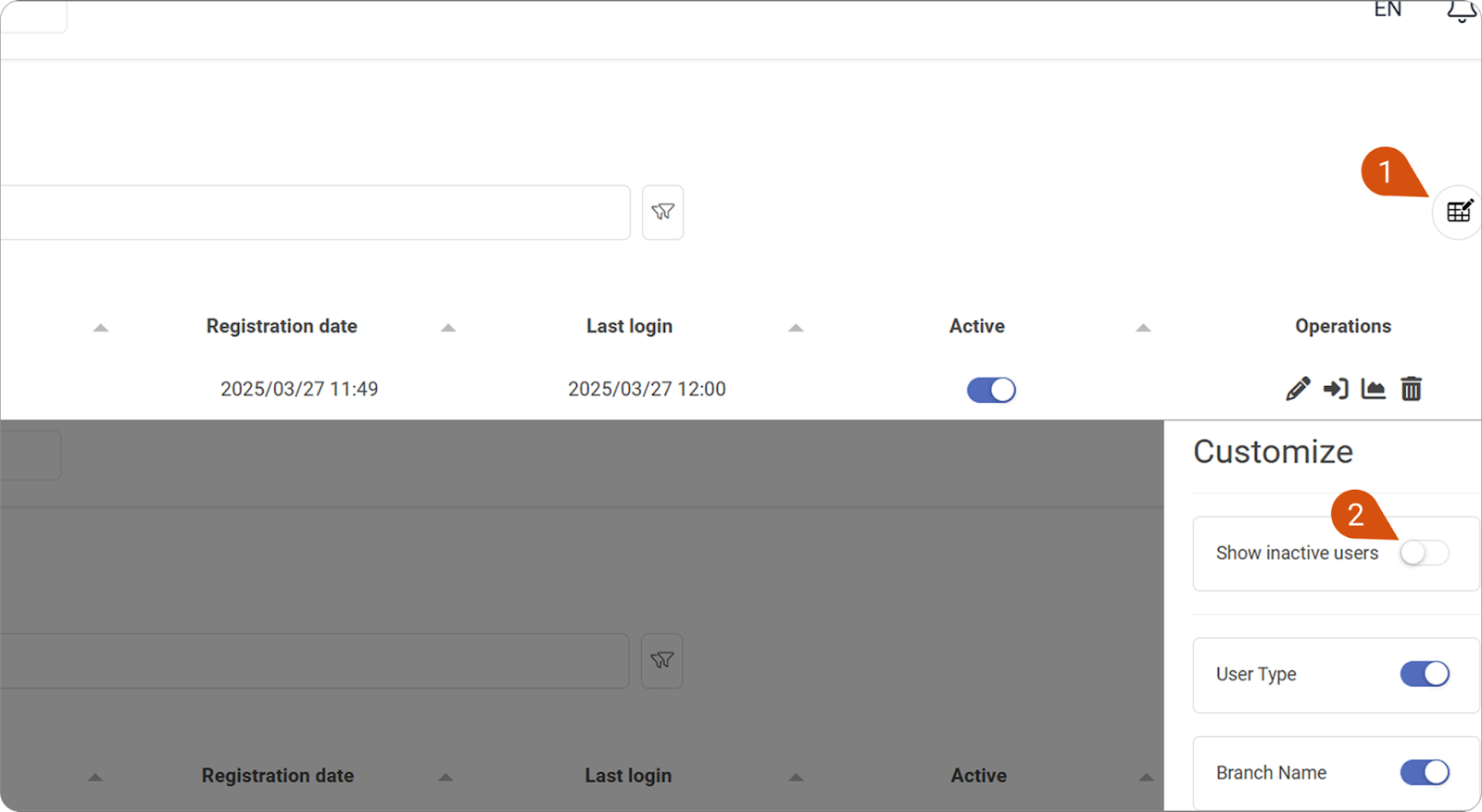Click sort arrow right of Registration date
The width and height of the screenshot is (1482, 812).
pos(448,328)
